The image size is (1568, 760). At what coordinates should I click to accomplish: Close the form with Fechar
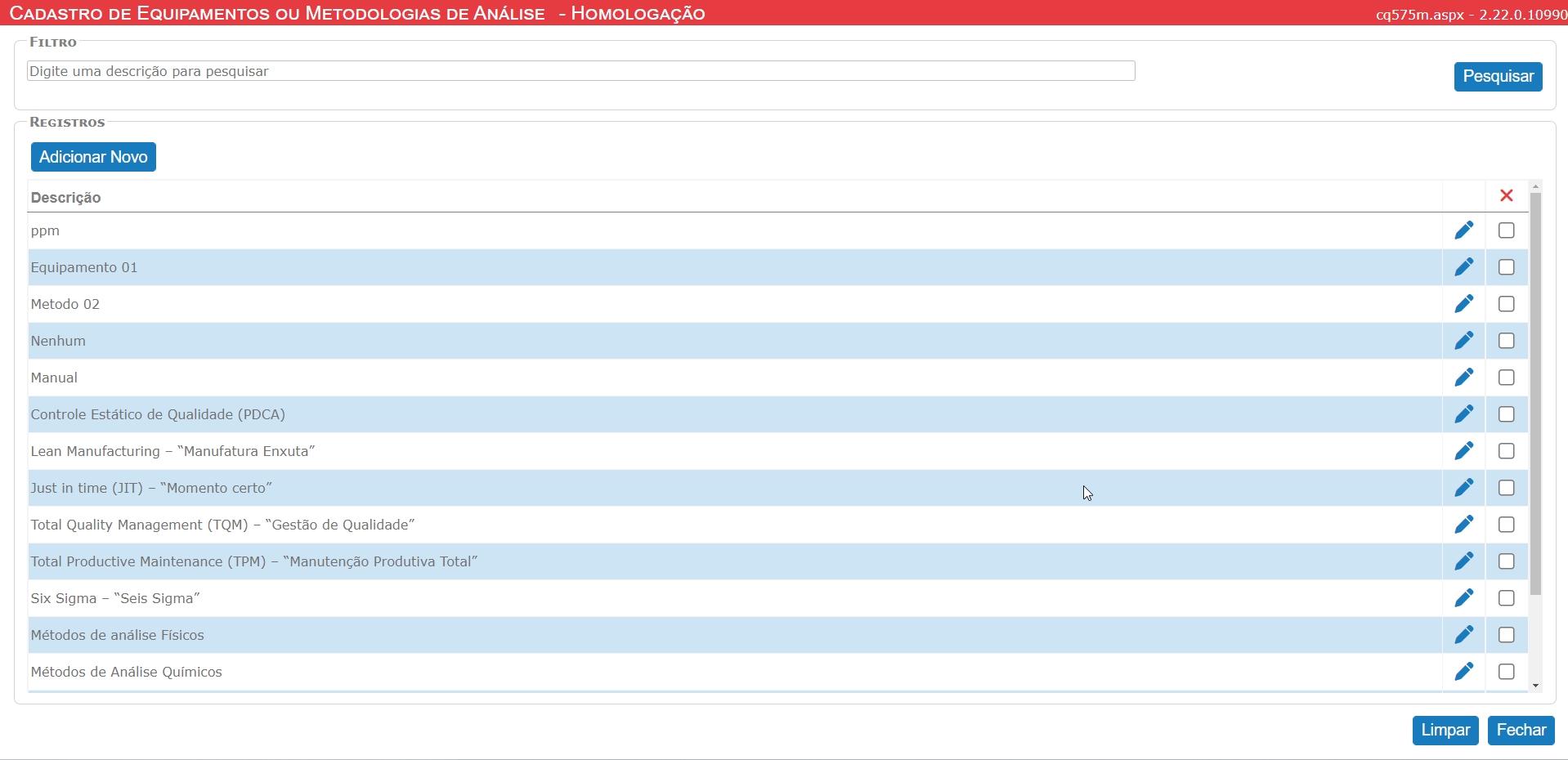tap(1521, 730)
